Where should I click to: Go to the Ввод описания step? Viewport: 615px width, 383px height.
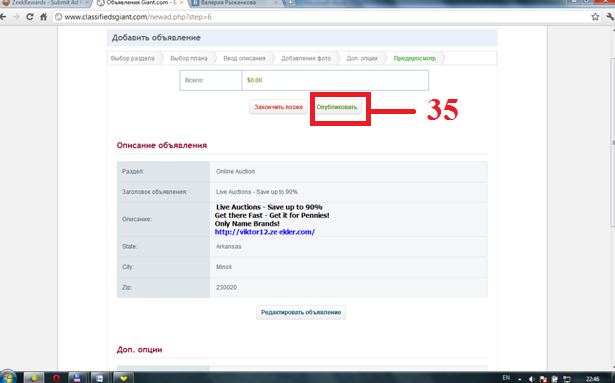click(x=244, y=58)
